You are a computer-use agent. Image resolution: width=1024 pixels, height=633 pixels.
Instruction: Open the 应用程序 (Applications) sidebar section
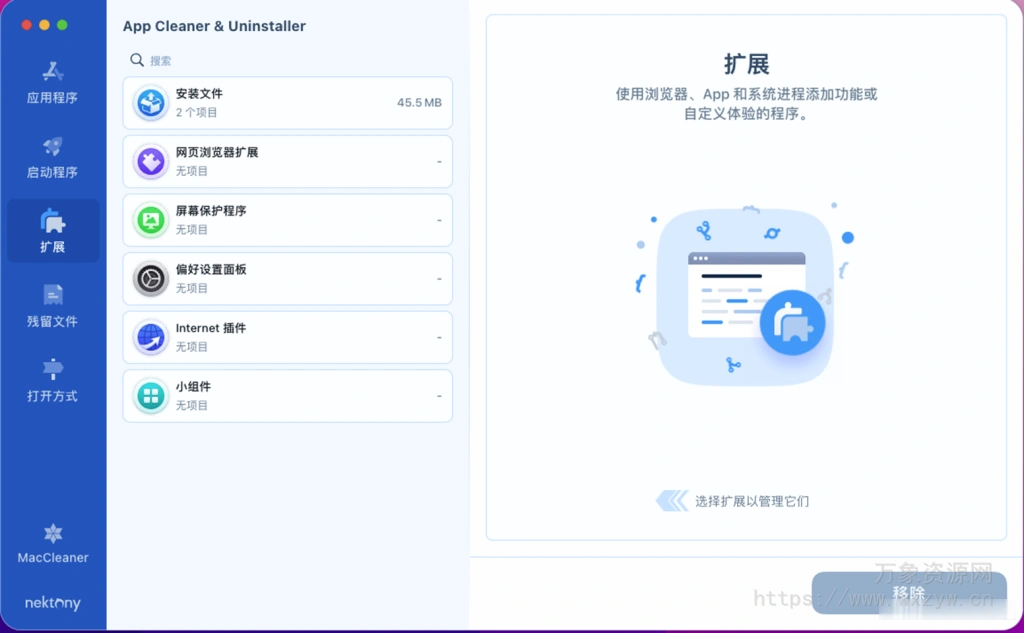52,84
